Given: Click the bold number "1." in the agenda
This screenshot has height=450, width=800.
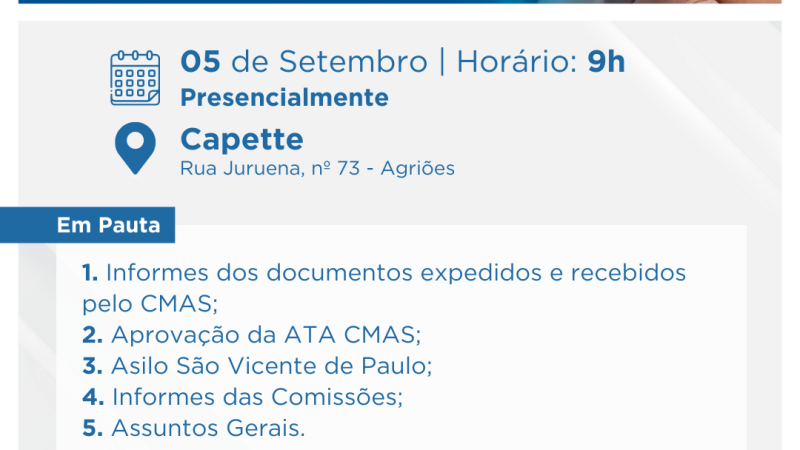Looking at the screenshot, I should tap(91, 273).
